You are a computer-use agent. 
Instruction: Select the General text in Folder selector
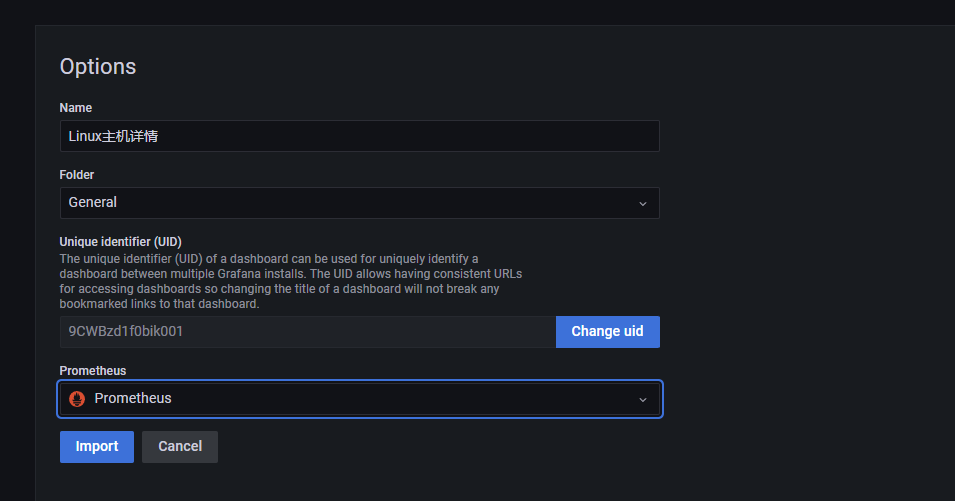tap(93, 202)
